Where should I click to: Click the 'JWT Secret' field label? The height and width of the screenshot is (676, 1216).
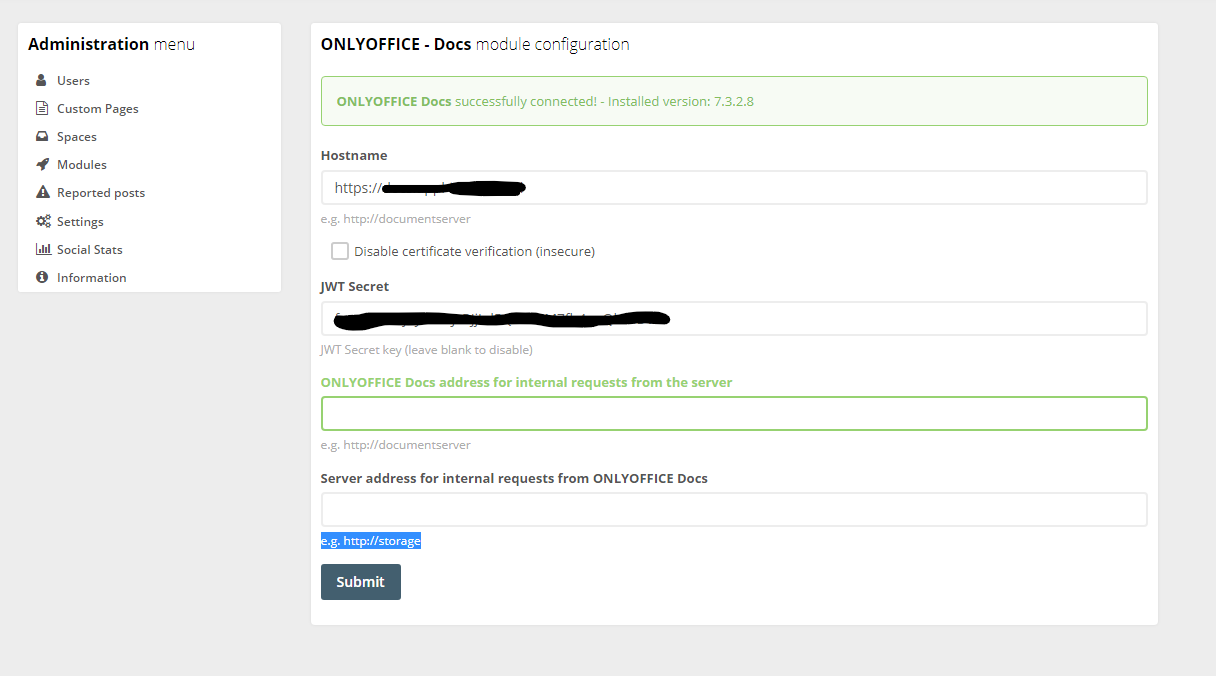pos(355,286)
